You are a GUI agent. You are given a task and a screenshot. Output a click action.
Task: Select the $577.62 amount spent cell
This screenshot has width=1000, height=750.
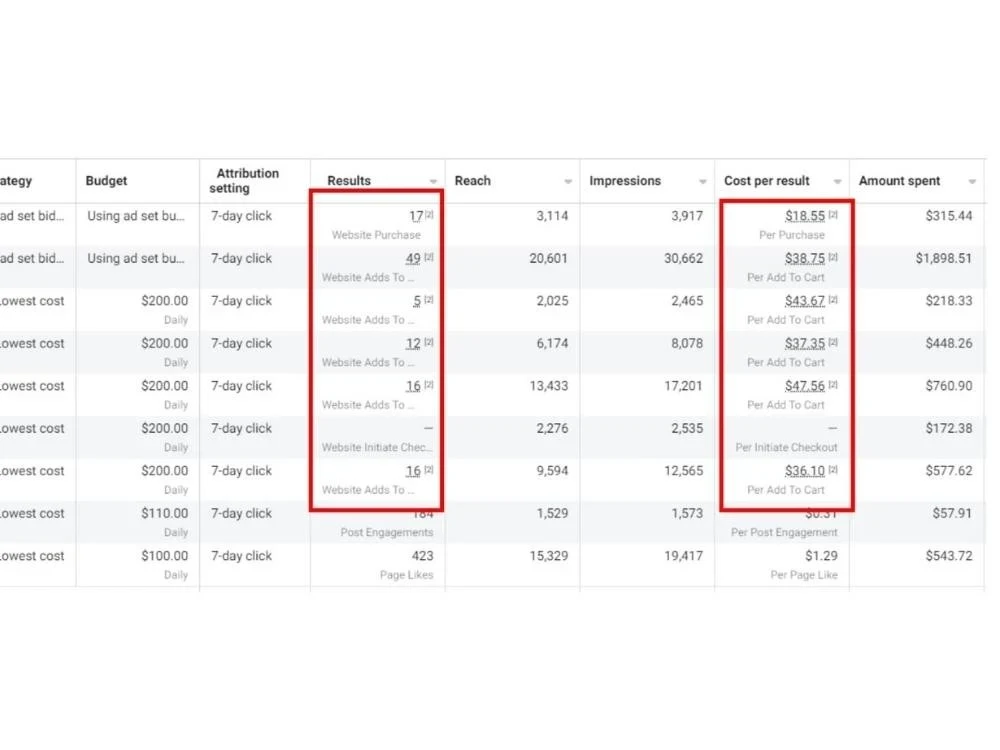tap(949, 471)
